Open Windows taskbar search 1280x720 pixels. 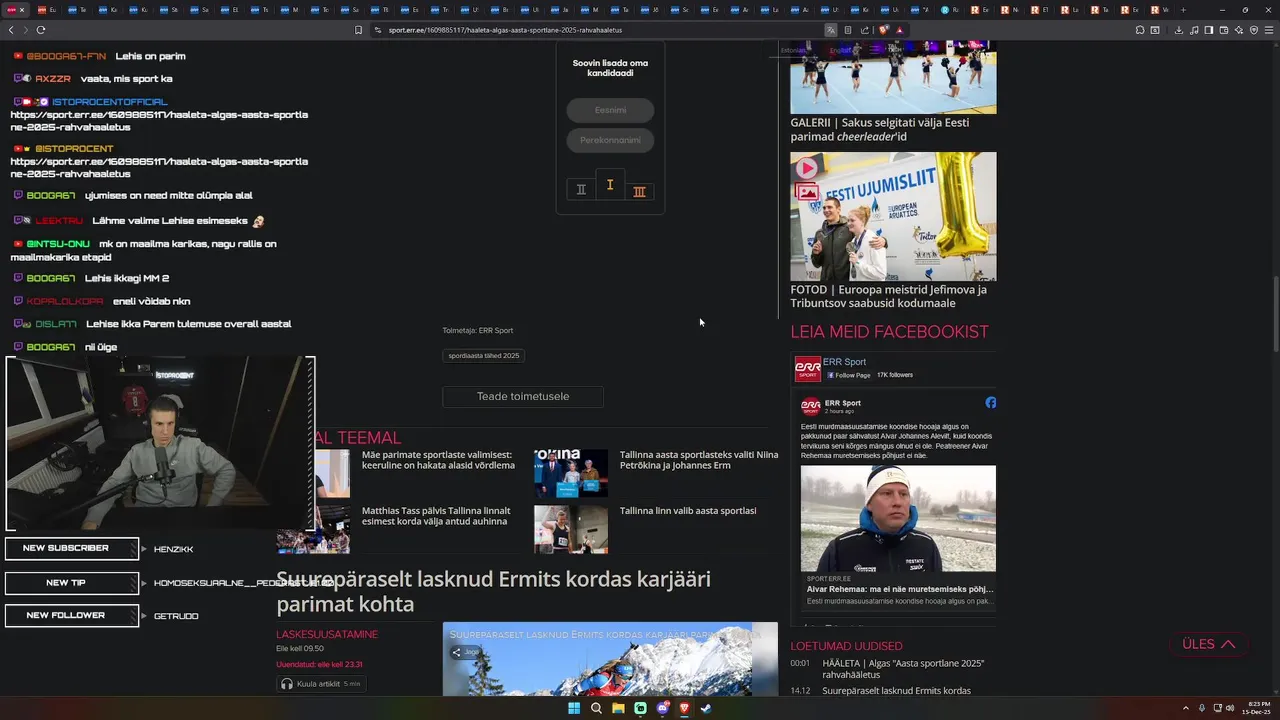(x=596, y=708)
